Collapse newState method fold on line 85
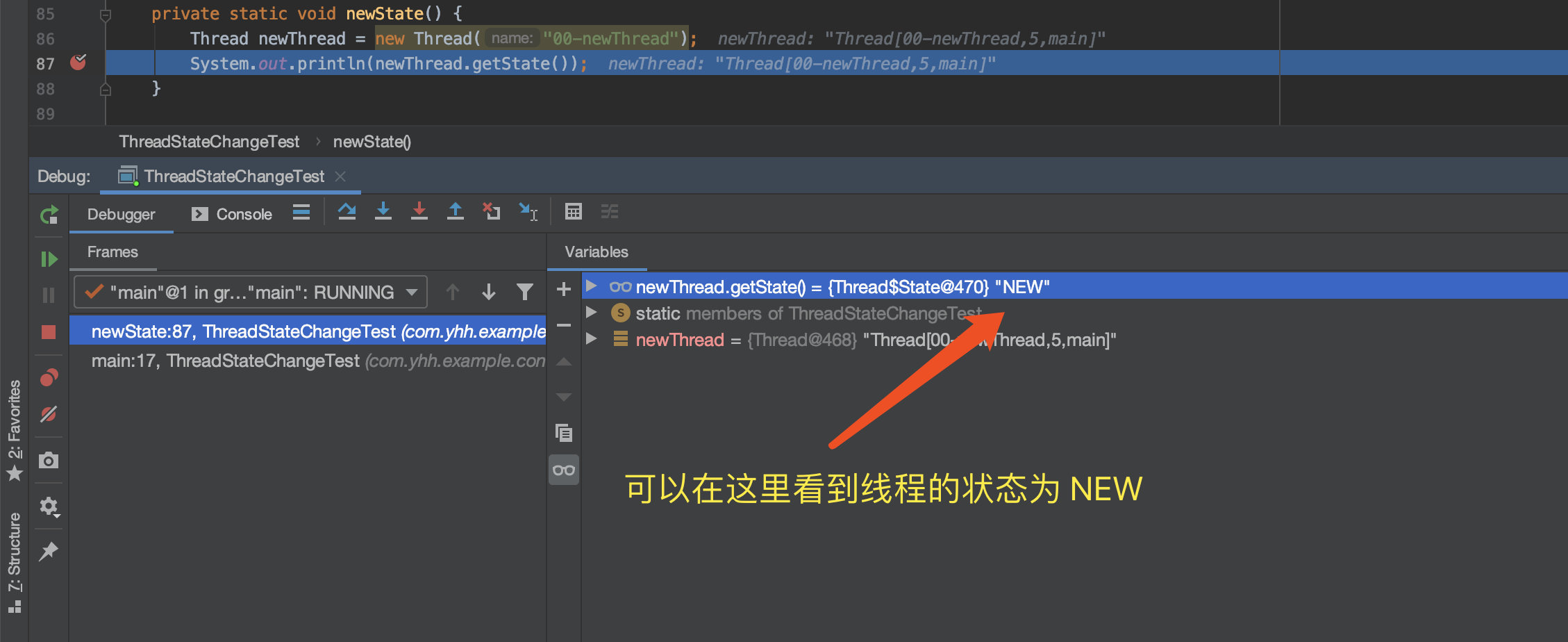 pos(106,15)
